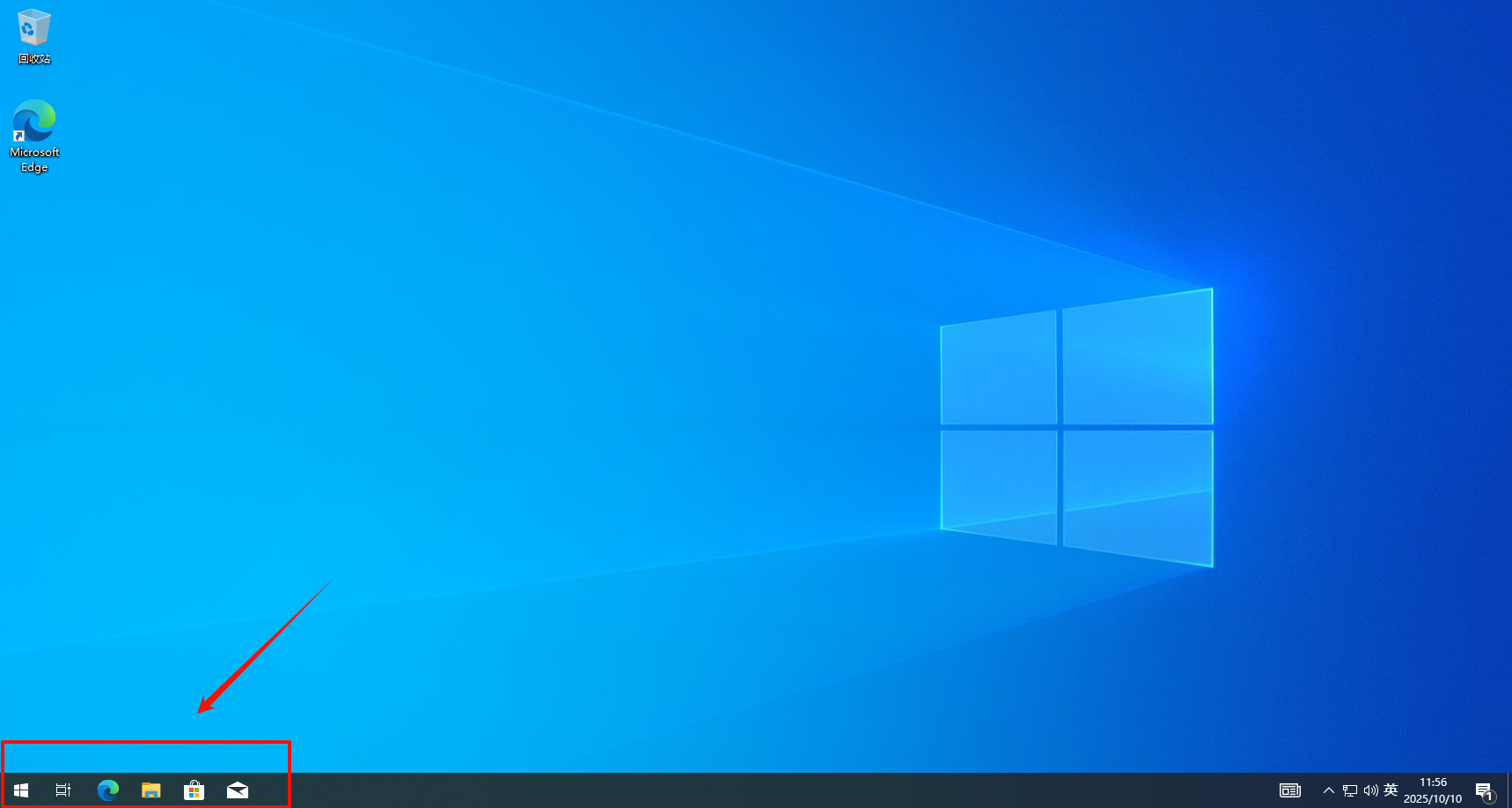Select the Recycle Bin desktop icon
This screenshot has width=1512, height=808.
coord(34,28)
